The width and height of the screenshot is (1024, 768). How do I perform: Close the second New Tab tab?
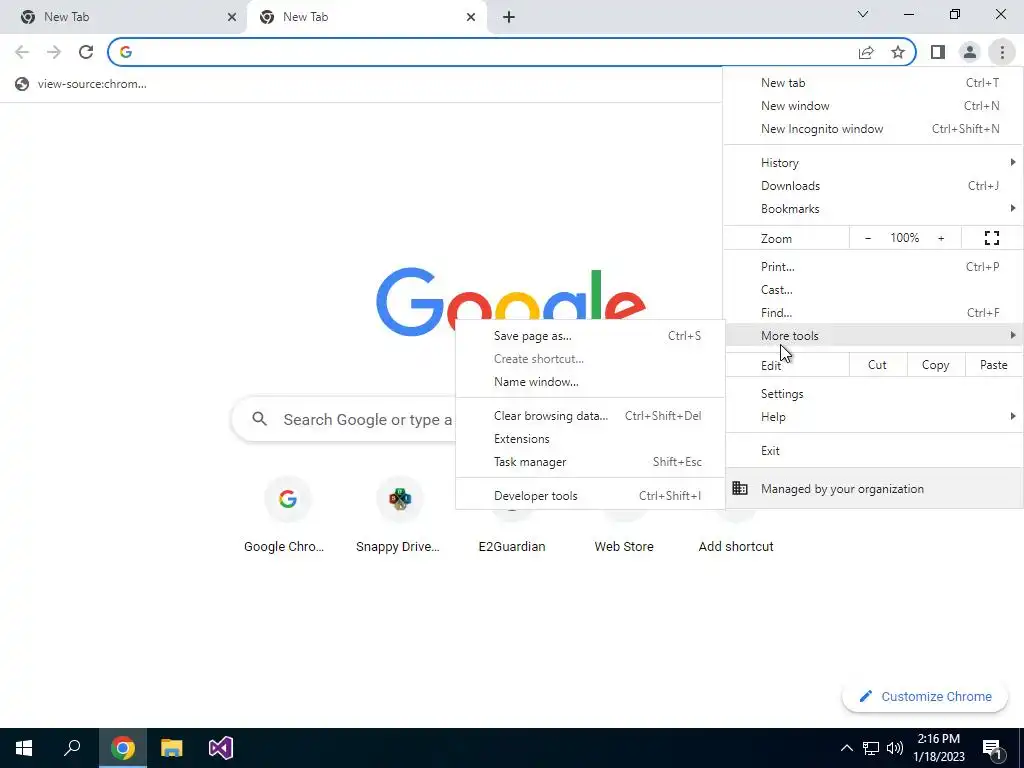(x=471, y=17)
